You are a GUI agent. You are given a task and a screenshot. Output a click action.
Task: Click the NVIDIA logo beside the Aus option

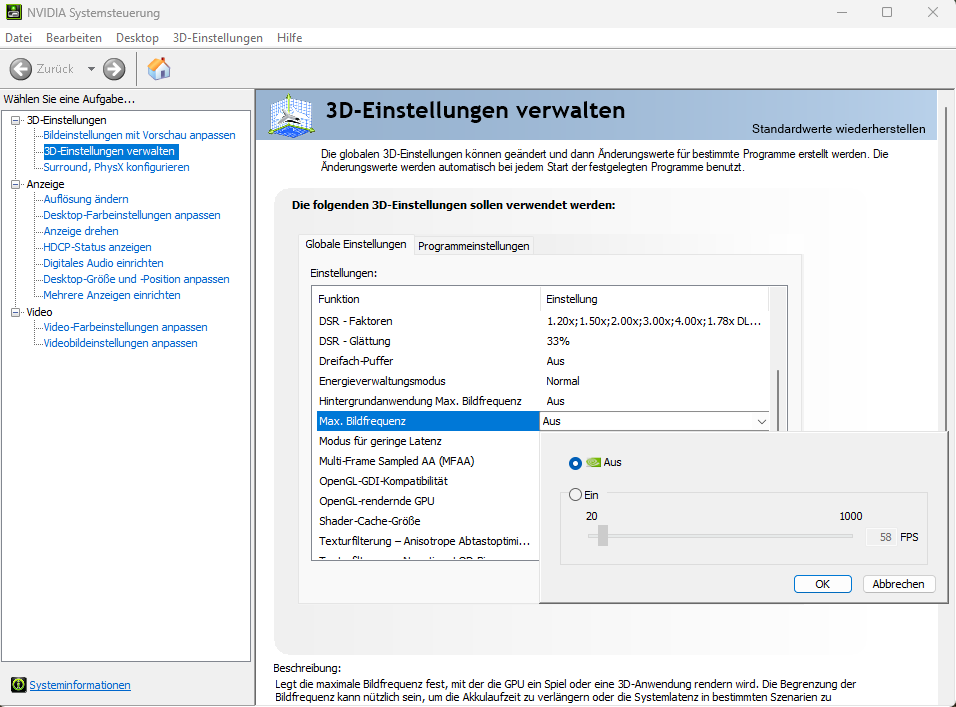[x=593, y=463]
